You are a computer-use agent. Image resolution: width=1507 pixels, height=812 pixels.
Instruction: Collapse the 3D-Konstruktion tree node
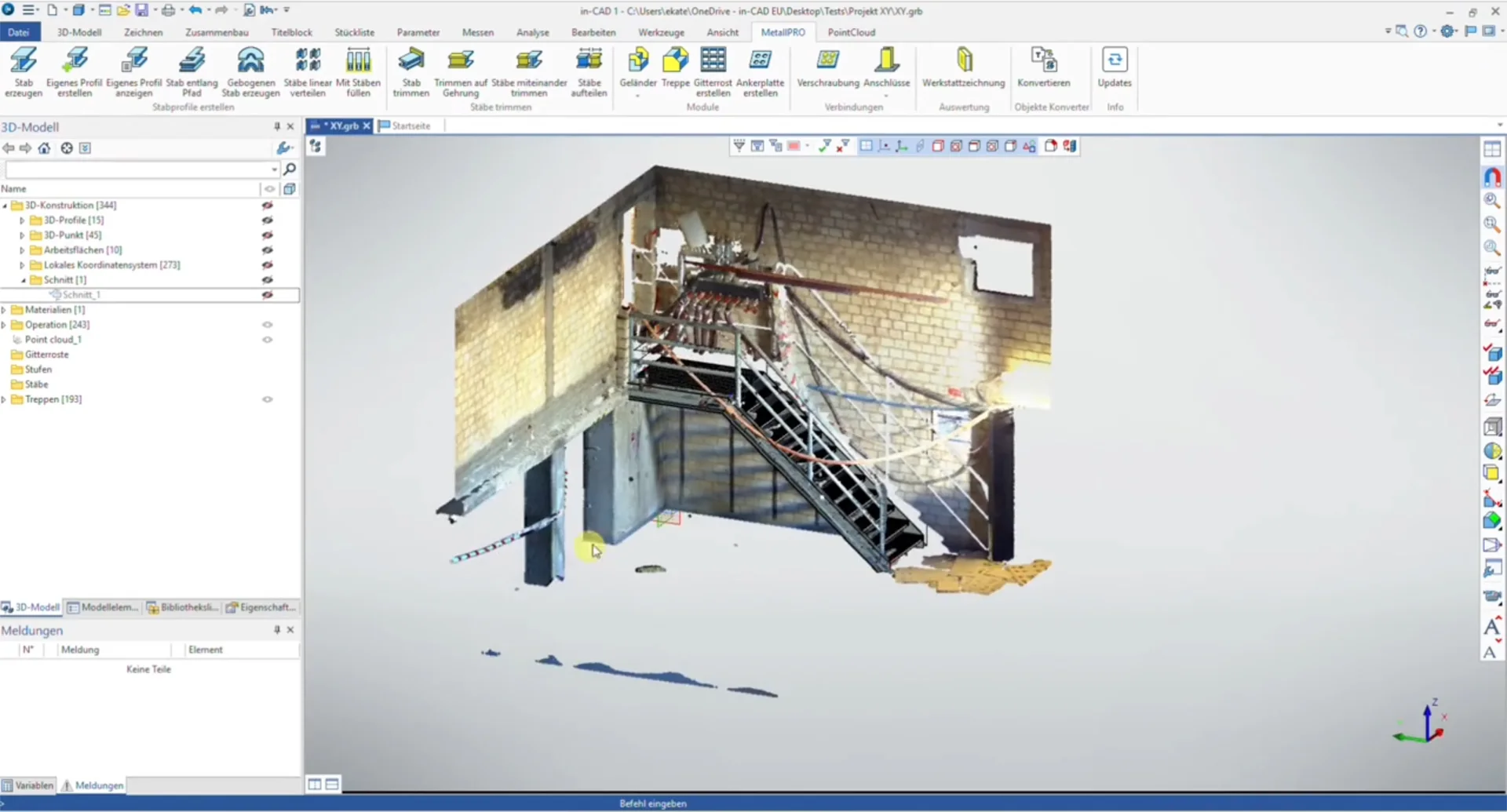(5, 206)
